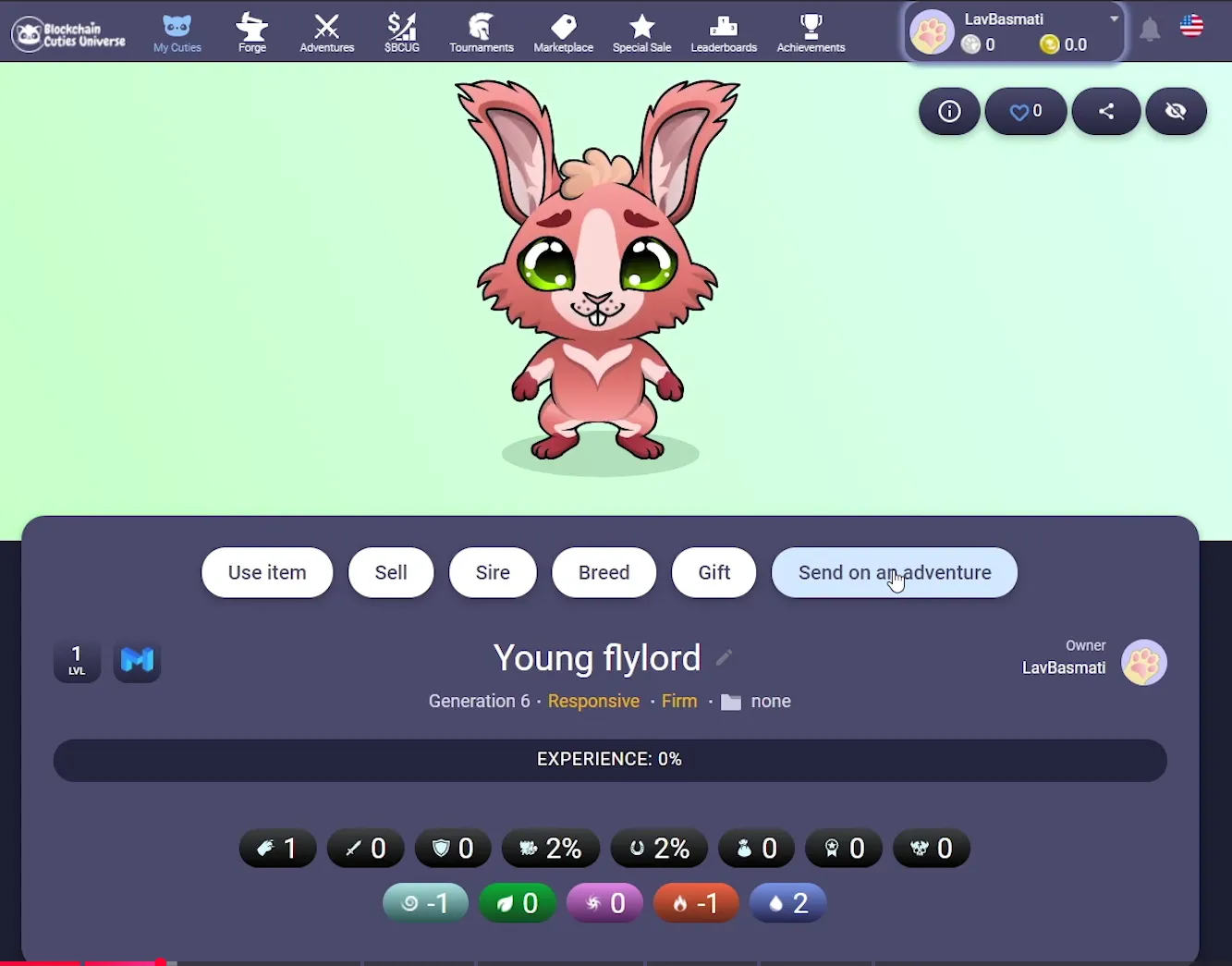1232x966 pixels.
Task: Click the Breed button
Action: coord(604,573)
